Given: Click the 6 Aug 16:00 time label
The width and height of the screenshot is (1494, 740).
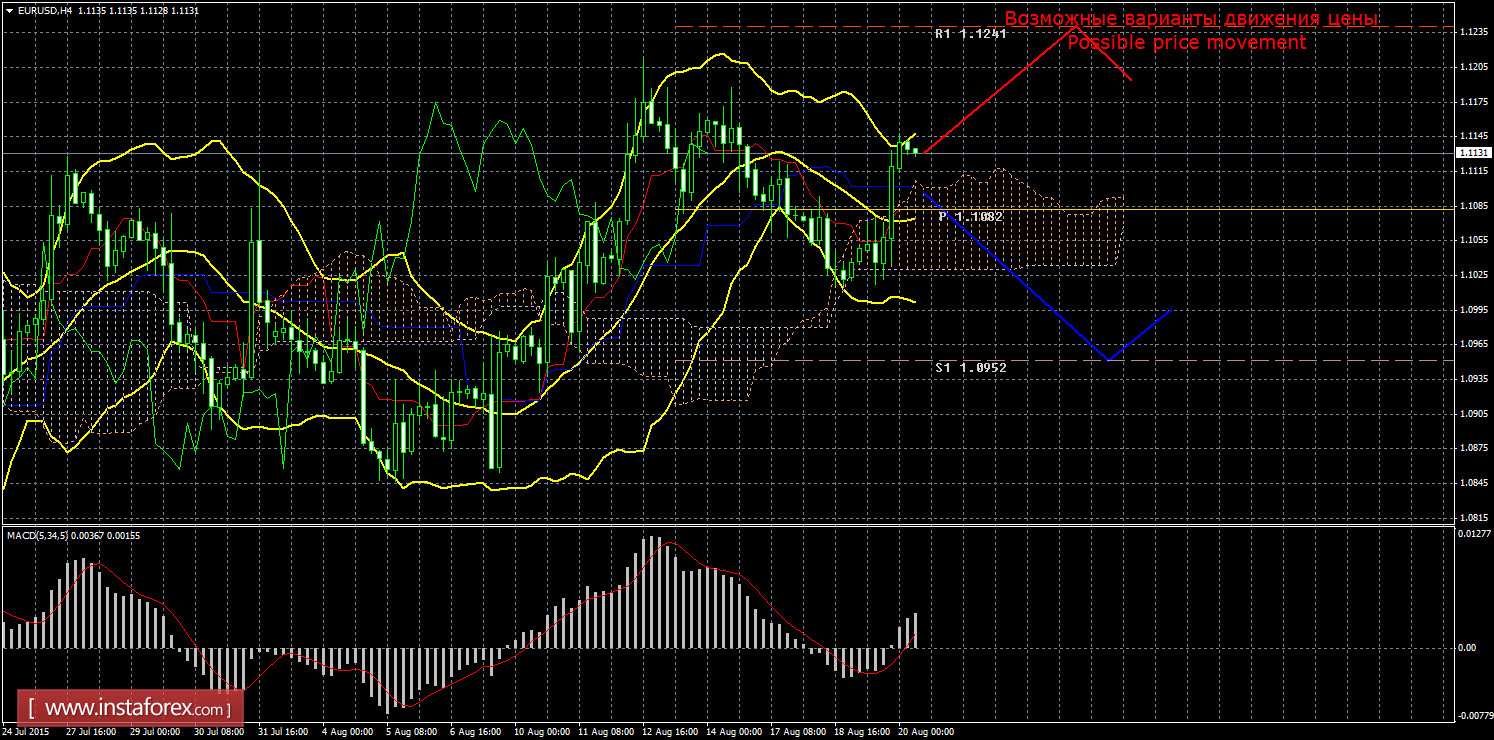Looking at the screenshot, I should pyautogui.click(x=474, y=731).
